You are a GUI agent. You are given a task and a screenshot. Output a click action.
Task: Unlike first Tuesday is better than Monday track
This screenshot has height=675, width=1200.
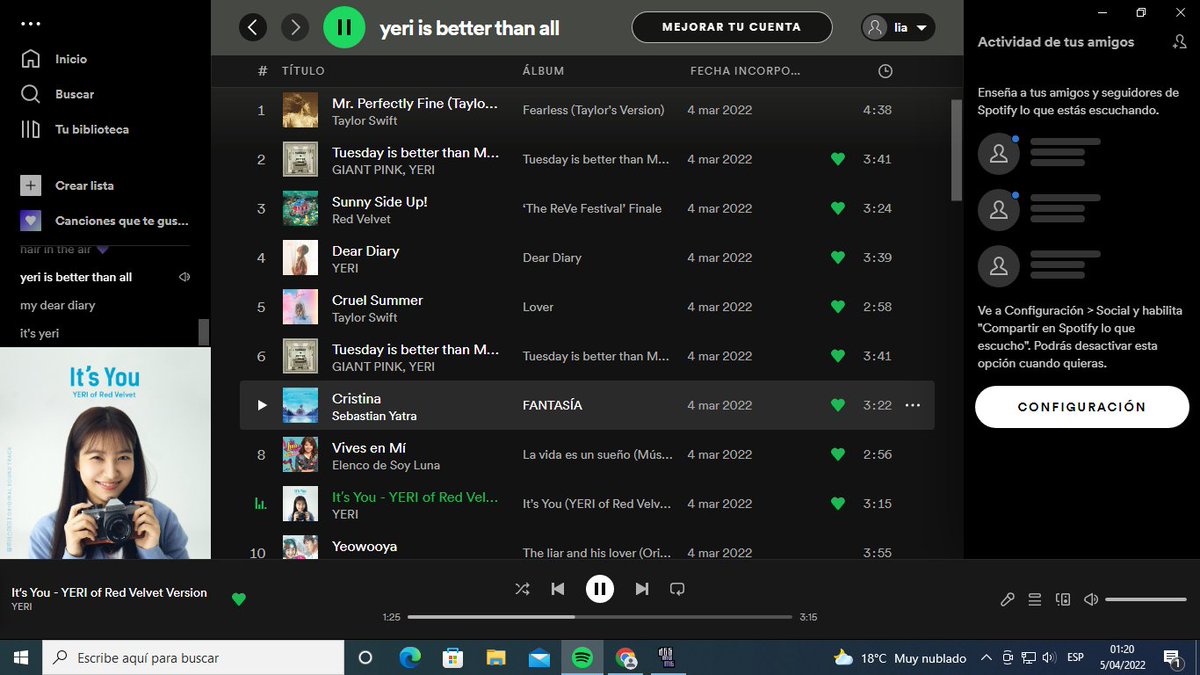point(838,159)
